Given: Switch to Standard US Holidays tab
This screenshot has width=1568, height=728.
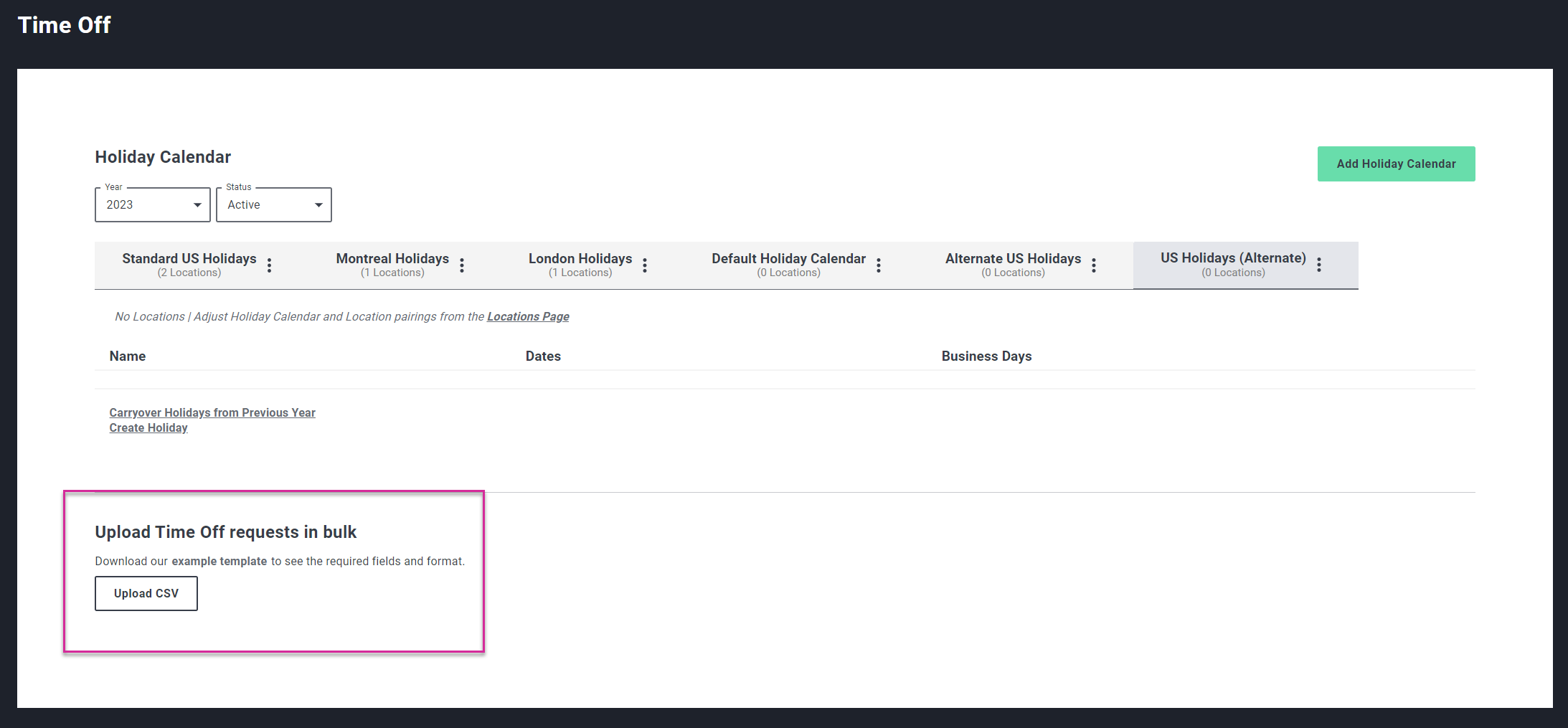Looking at the screenshot, I should [x=189, y=265].
